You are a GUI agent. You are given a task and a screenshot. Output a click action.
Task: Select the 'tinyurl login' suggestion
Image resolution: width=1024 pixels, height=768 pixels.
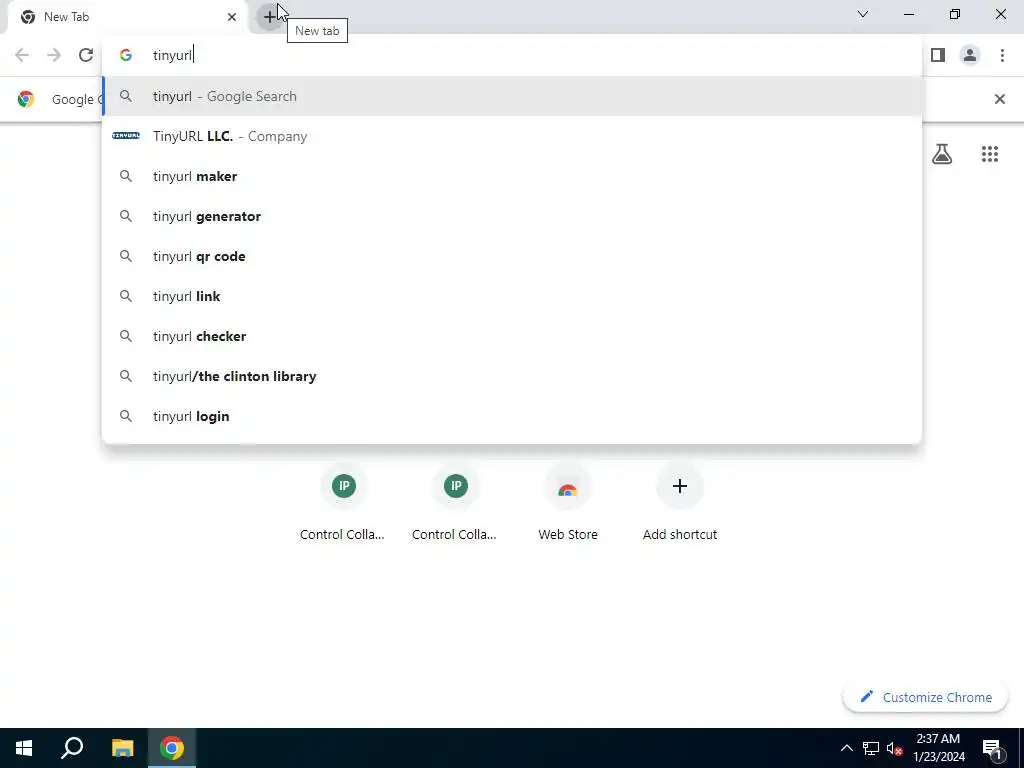tap(512, 416)
